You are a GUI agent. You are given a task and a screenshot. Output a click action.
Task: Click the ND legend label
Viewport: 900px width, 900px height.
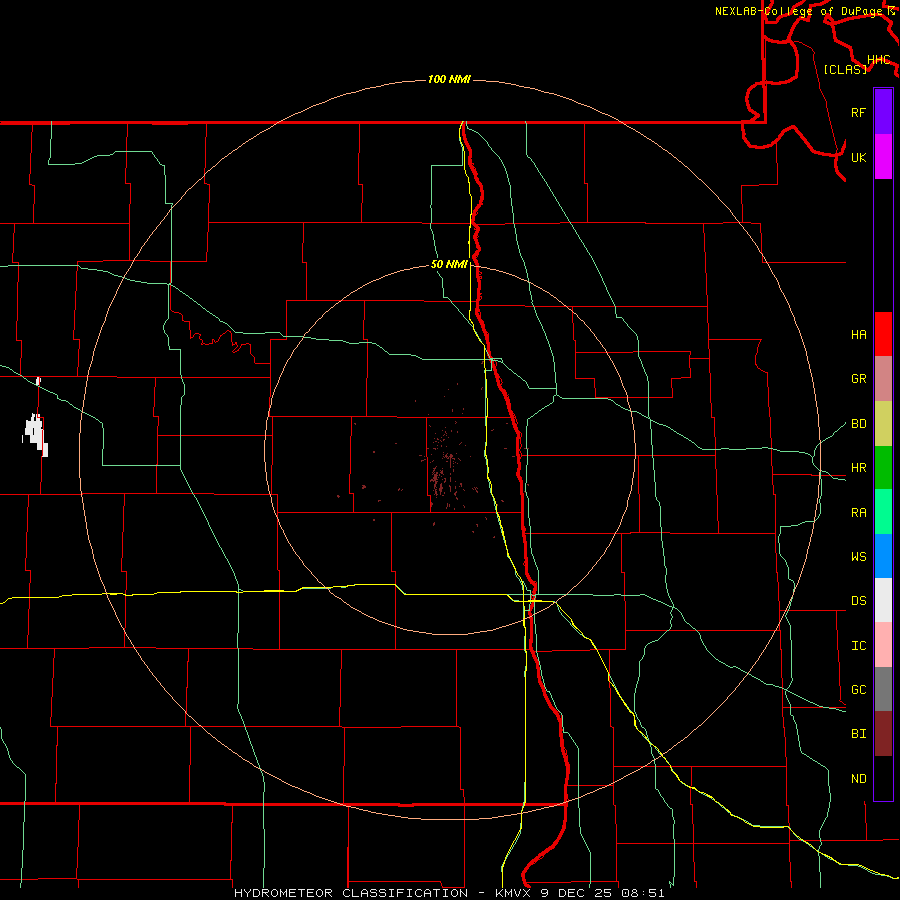tap(858, 779)
